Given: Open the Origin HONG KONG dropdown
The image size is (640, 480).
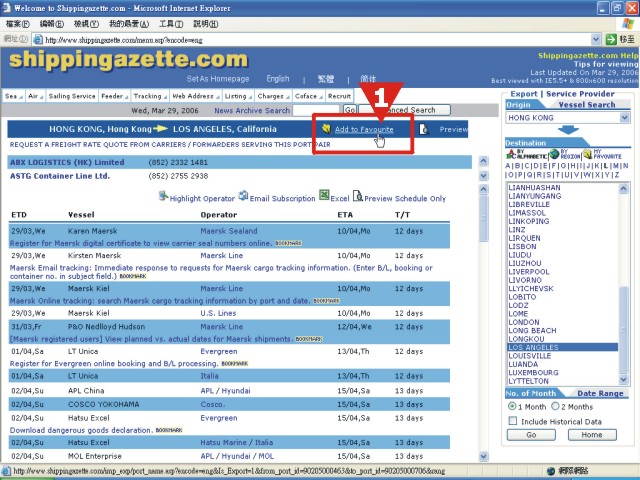Looking at the screenshot, I should tap(624, 118).
